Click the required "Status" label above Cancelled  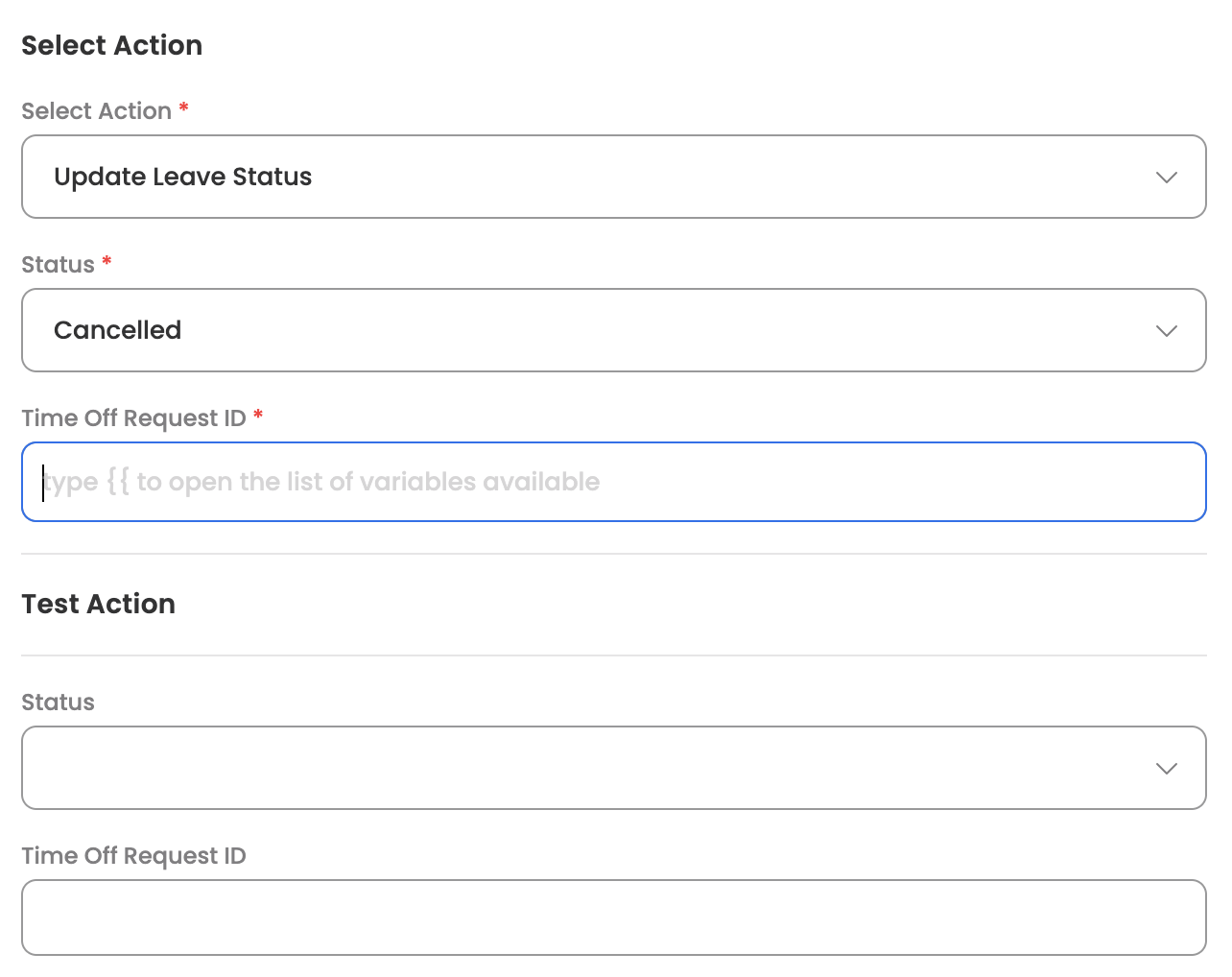(58, 265)
